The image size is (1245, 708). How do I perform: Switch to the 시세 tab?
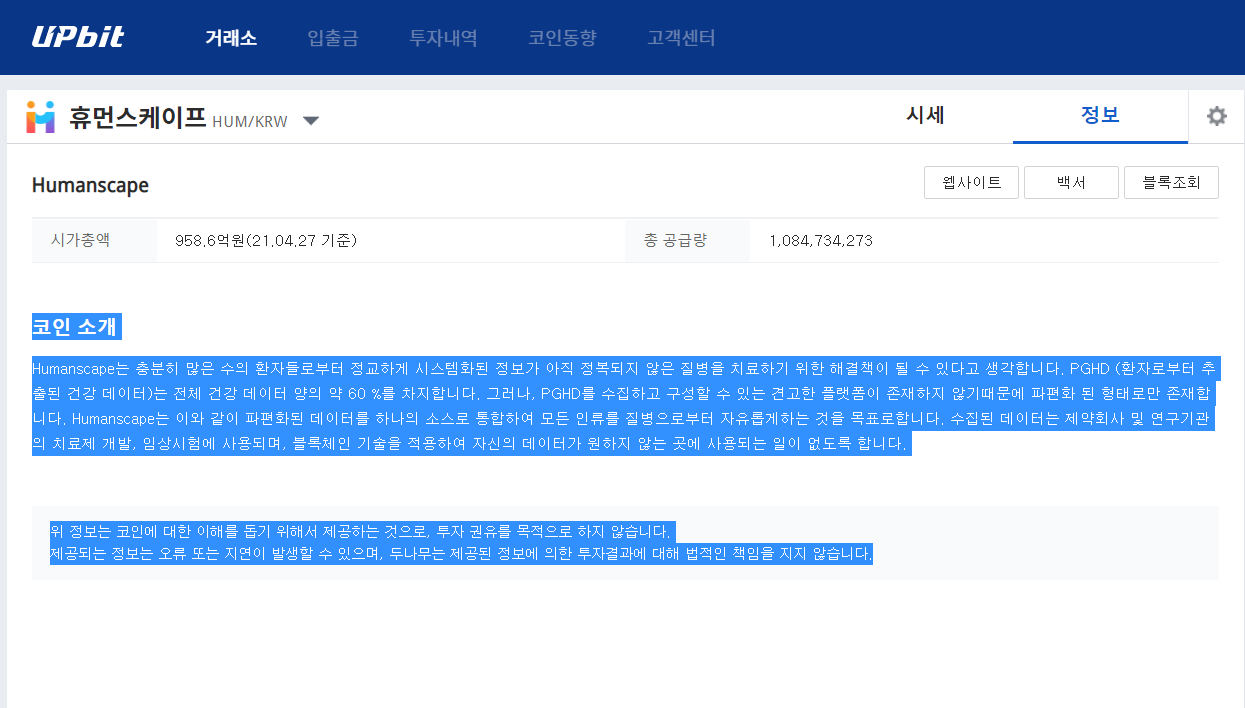pyautogui.click(x=925, y=115)
